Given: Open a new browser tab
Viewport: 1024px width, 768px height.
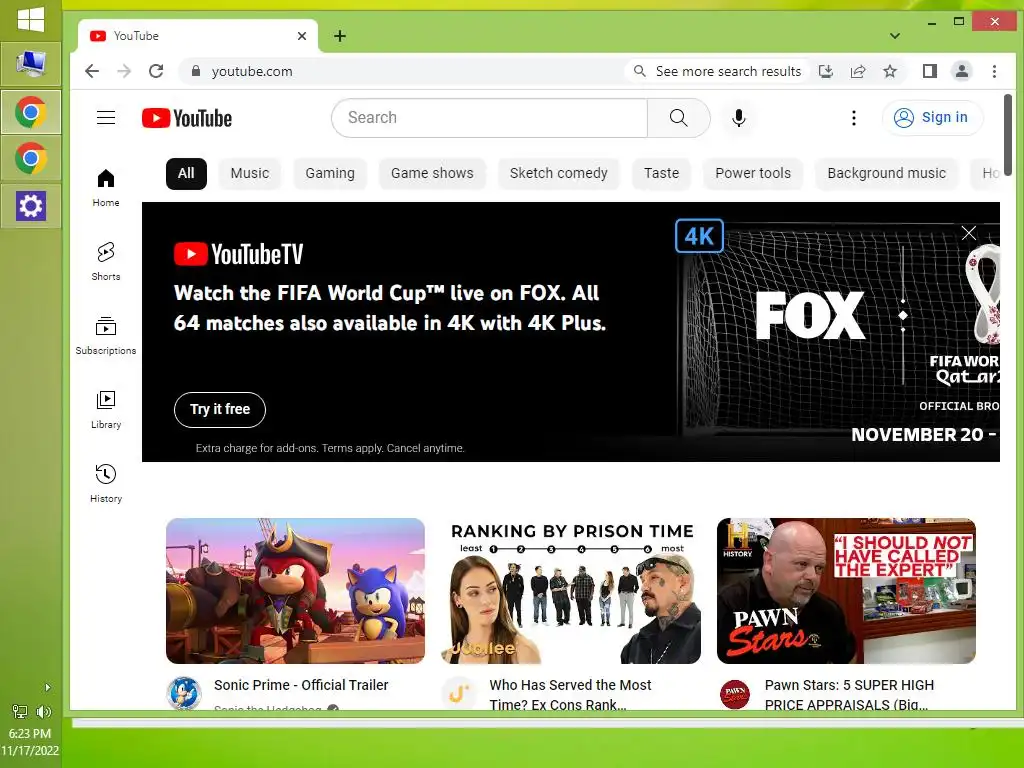Looking at the screenshot, I should pos(340,36).
